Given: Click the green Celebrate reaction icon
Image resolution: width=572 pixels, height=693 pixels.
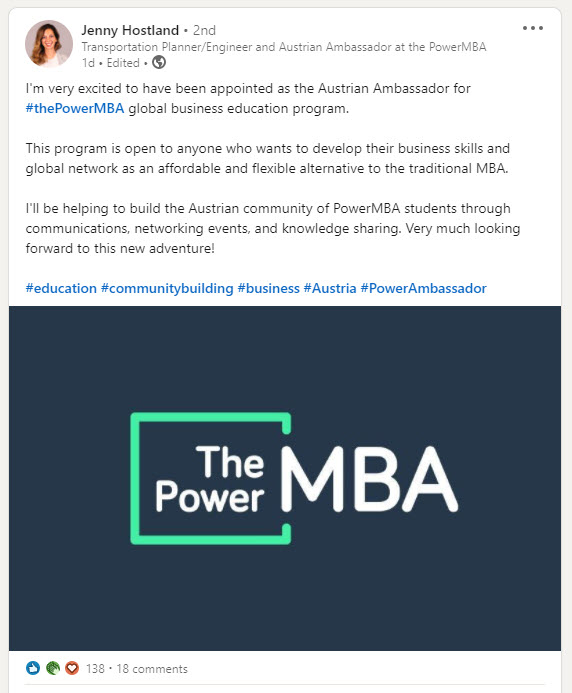Looking at the screenshot, I should (53, 668).
